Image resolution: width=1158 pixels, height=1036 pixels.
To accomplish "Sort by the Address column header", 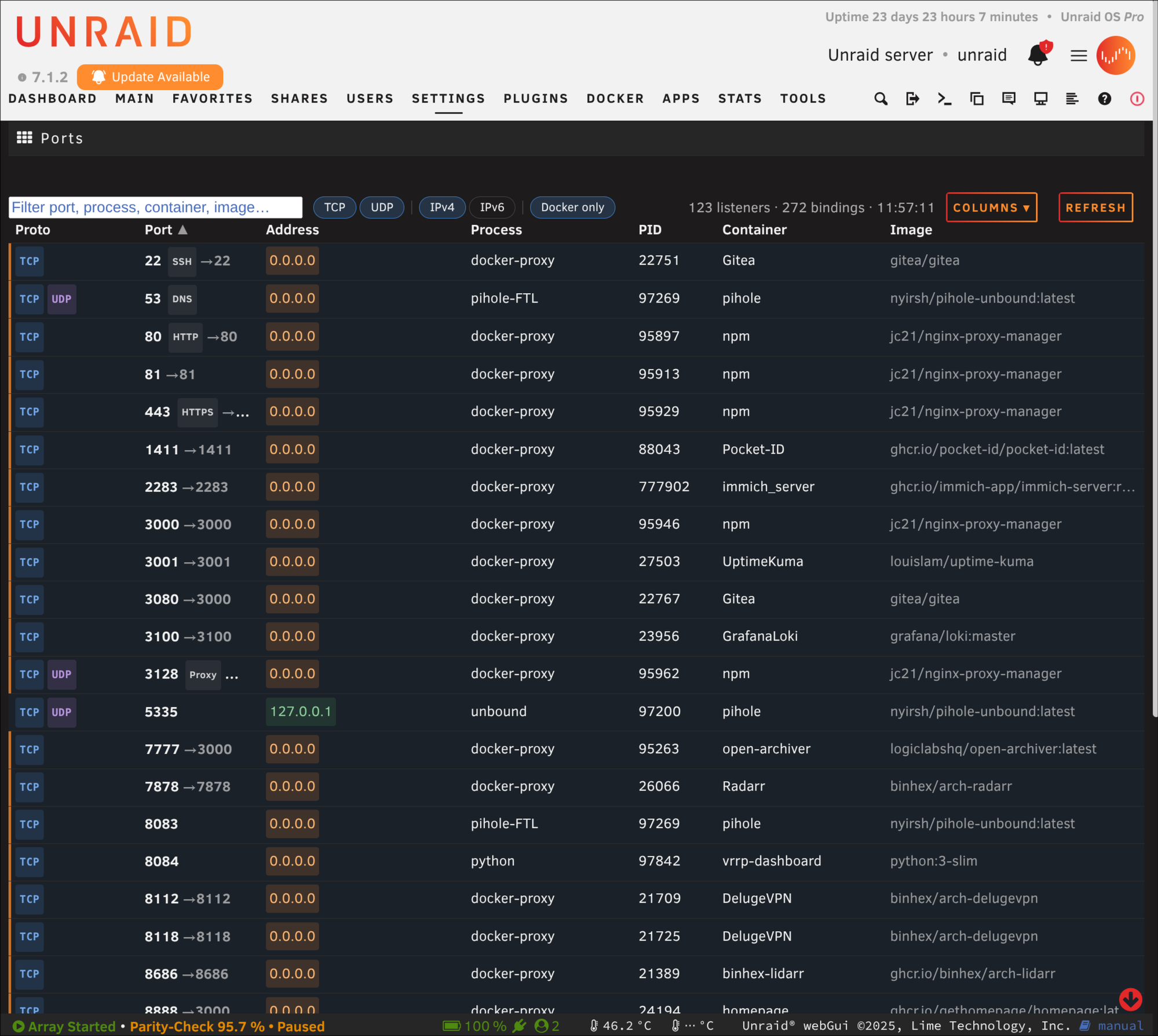I will (292, 230).
